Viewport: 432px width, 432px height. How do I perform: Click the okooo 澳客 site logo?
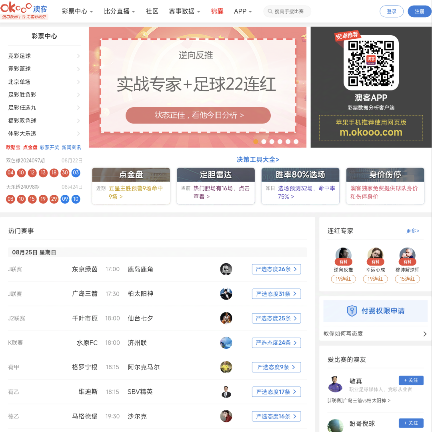(x=24, y=10)
